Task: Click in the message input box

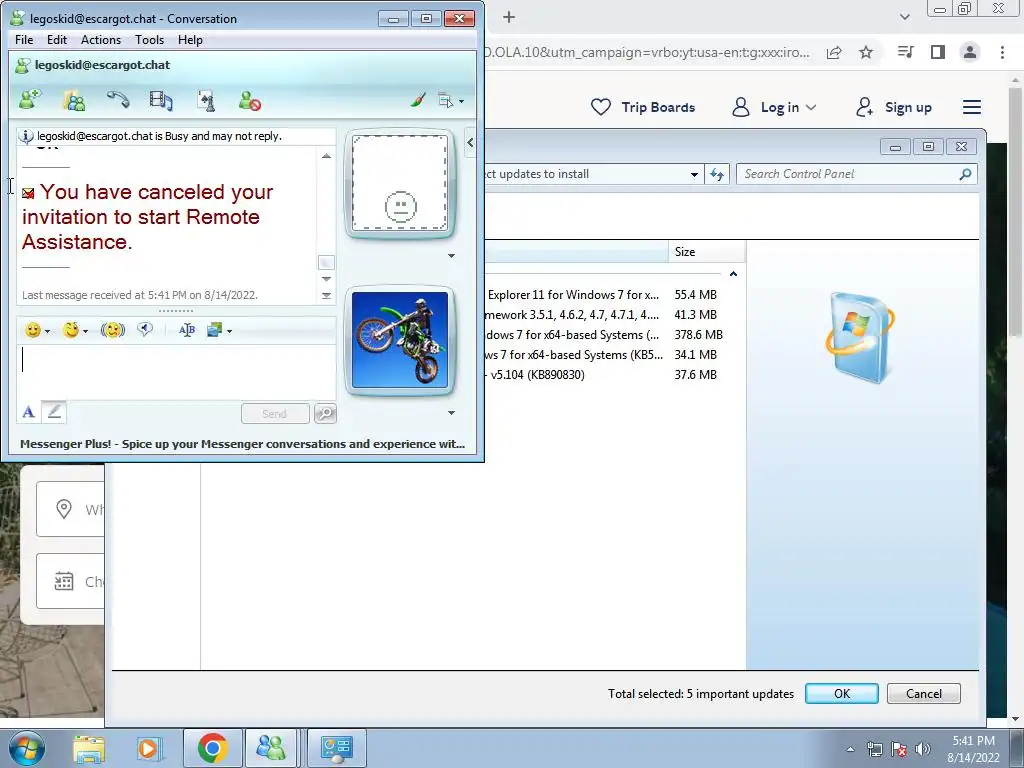Action: [176, 372]
